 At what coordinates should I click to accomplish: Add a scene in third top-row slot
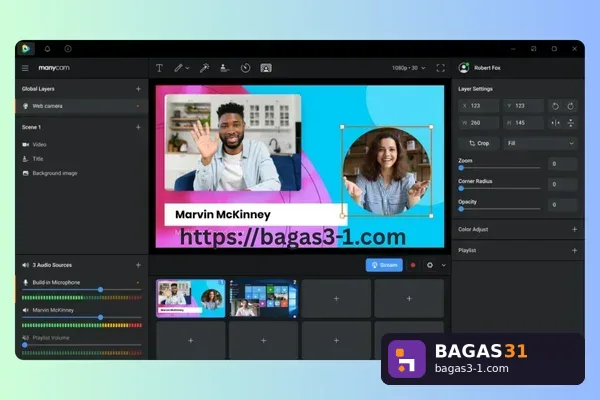(x=336, y=298)
